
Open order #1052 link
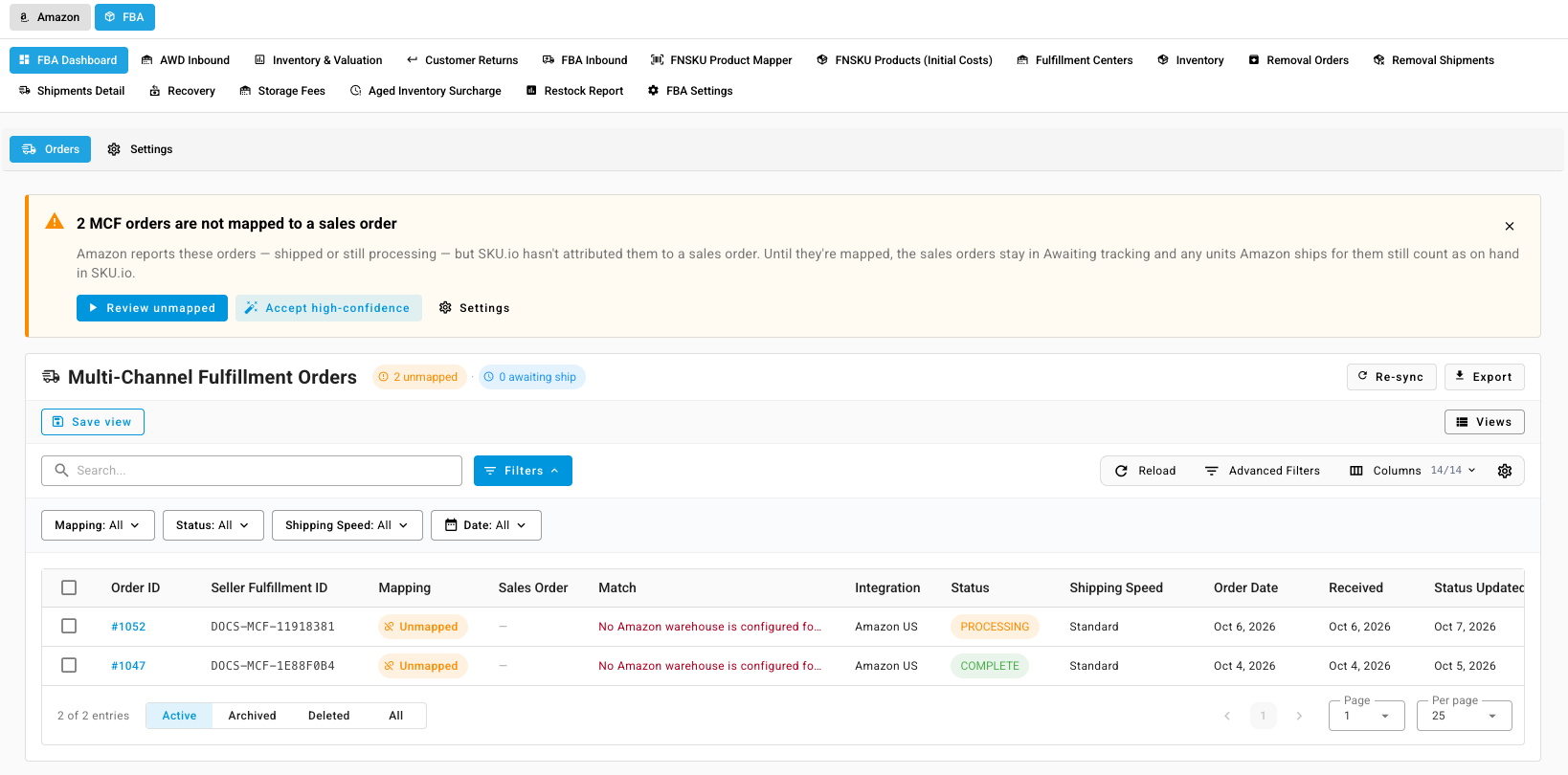(128, 627)
